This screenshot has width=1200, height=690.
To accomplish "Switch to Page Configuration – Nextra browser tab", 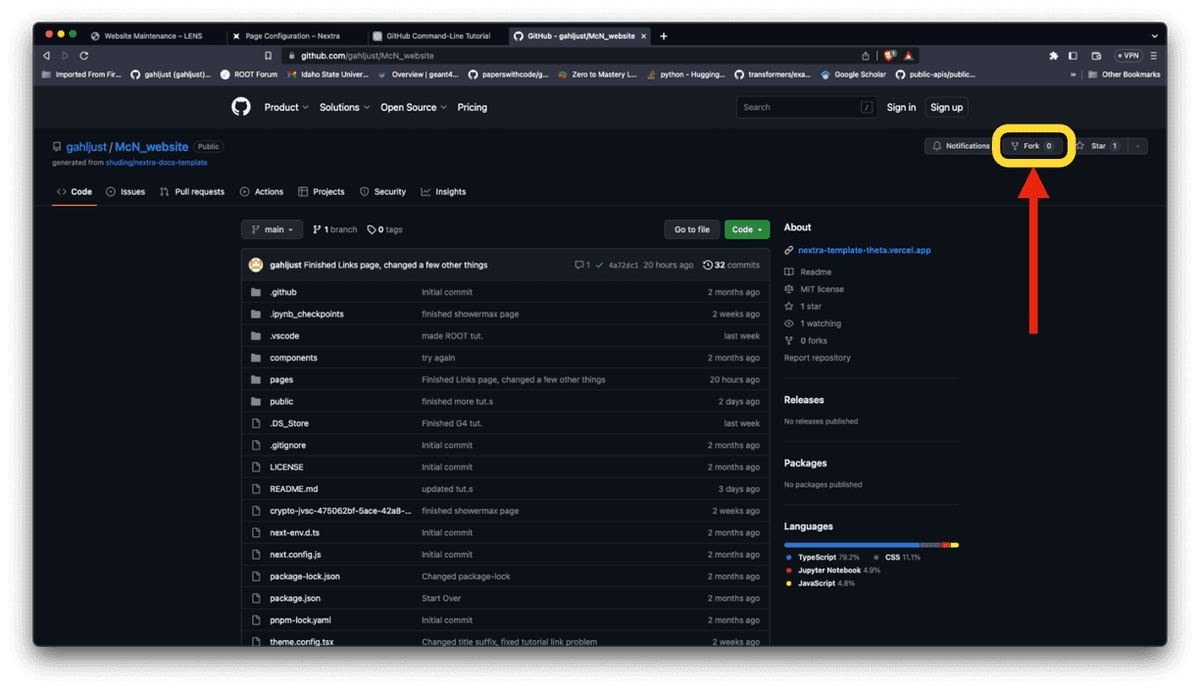I will pos(293,36).
